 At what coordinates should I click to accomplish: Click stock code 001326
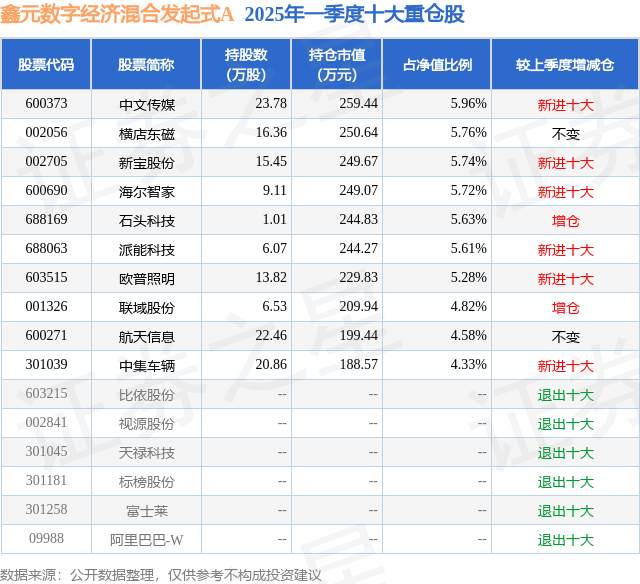[46, 306]
